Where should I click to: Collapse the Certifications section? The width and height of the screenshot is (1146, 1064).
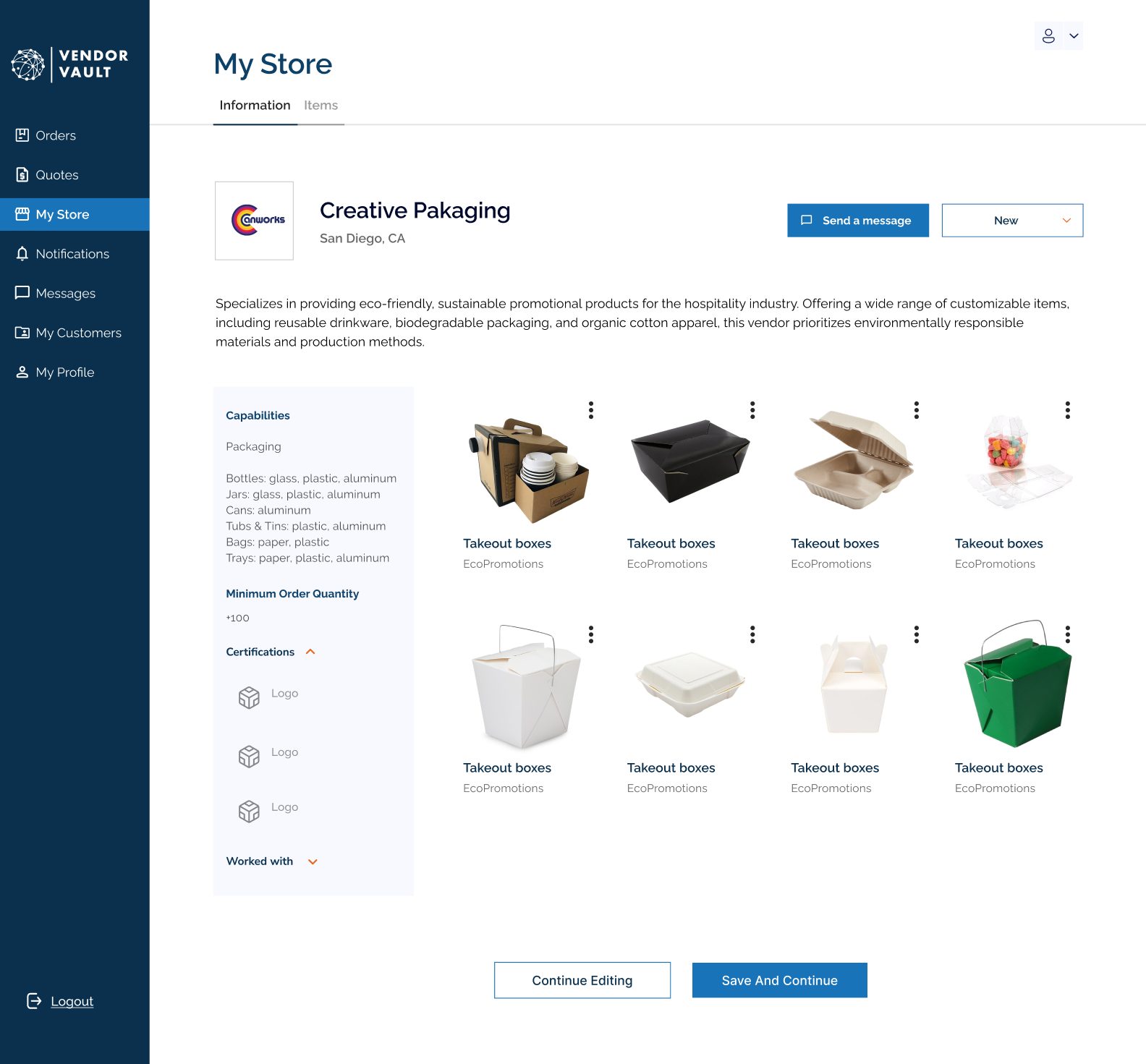coord(310,652)
